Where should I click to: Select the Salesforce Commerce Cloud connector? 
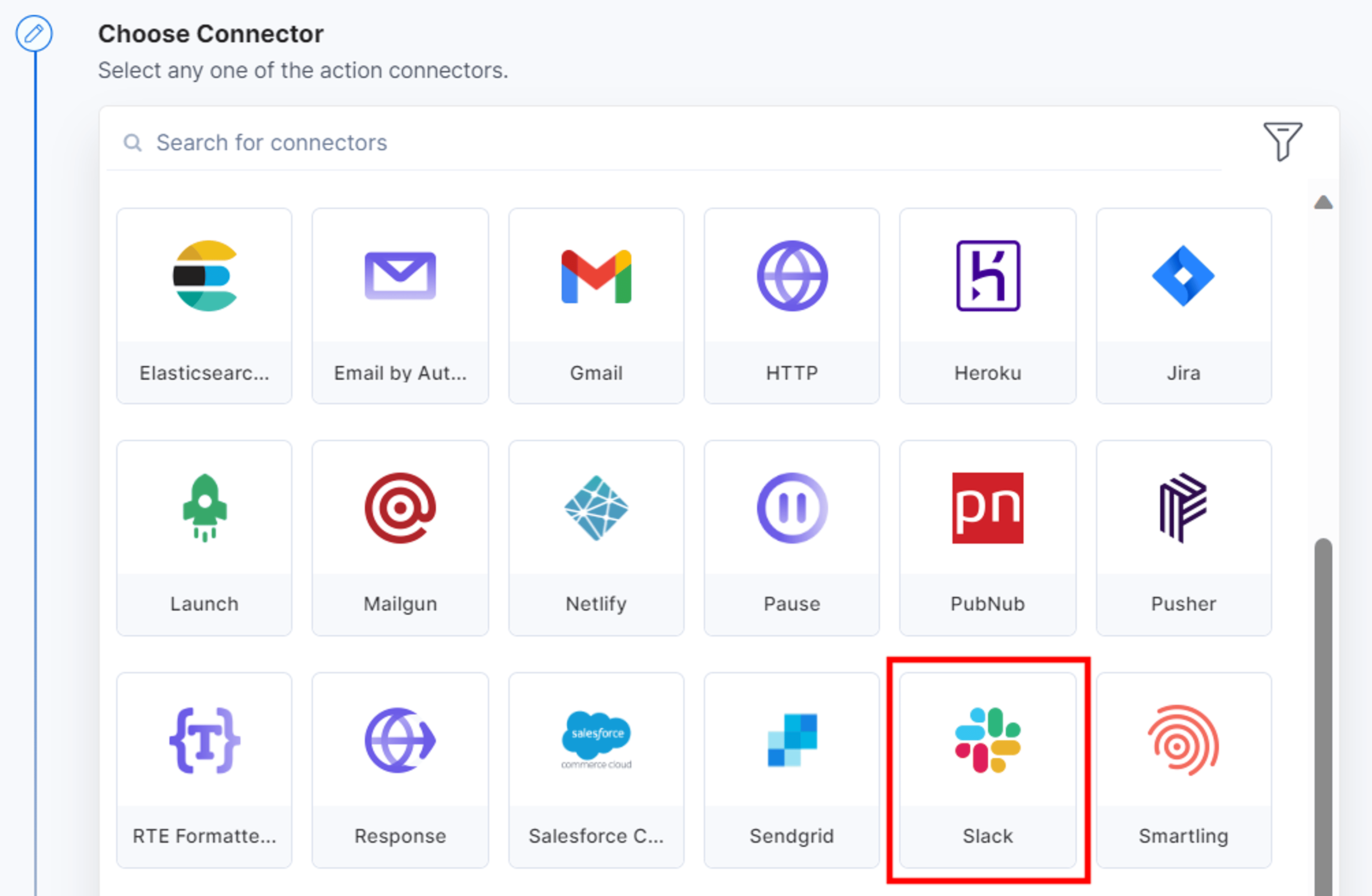click(x=596, y=770)
